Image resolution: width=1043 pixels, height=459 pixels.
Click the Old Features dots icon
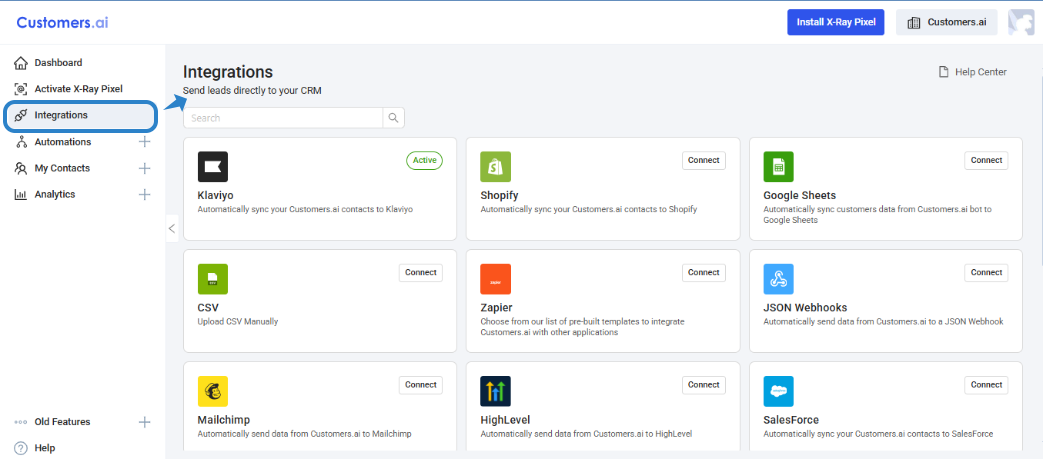click(x=21, y=422)
